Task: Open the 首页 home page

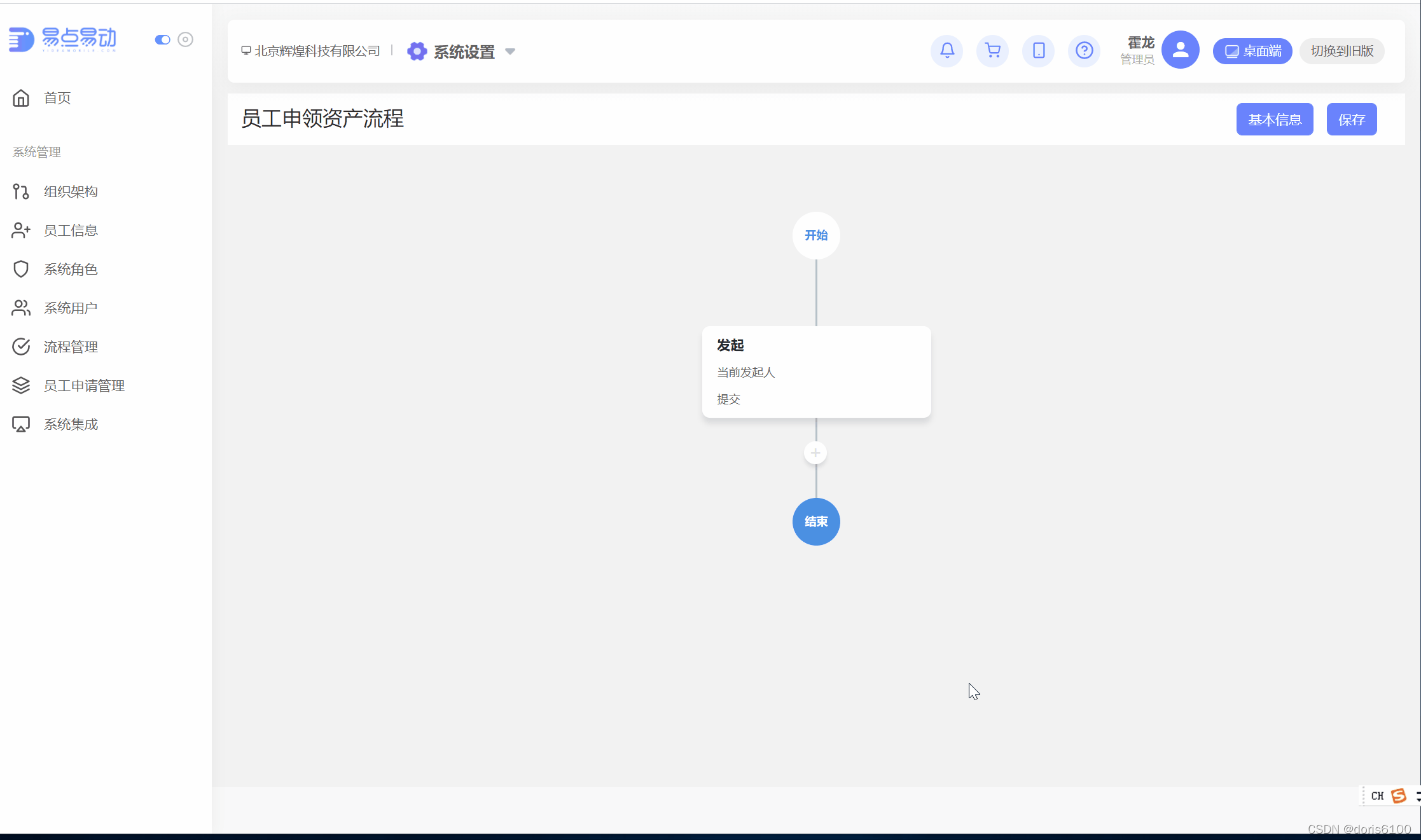Action: point(57,98)
